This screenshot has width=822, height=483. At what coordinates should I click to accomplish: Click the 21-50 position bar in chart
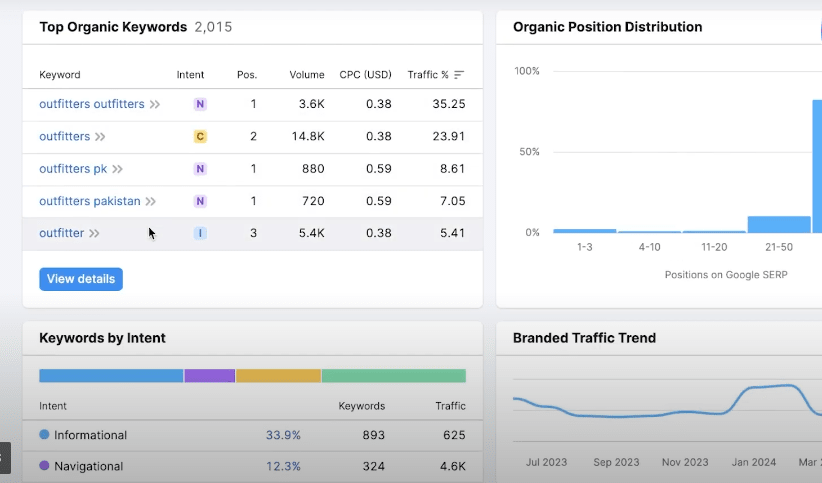tap(779, 224)
